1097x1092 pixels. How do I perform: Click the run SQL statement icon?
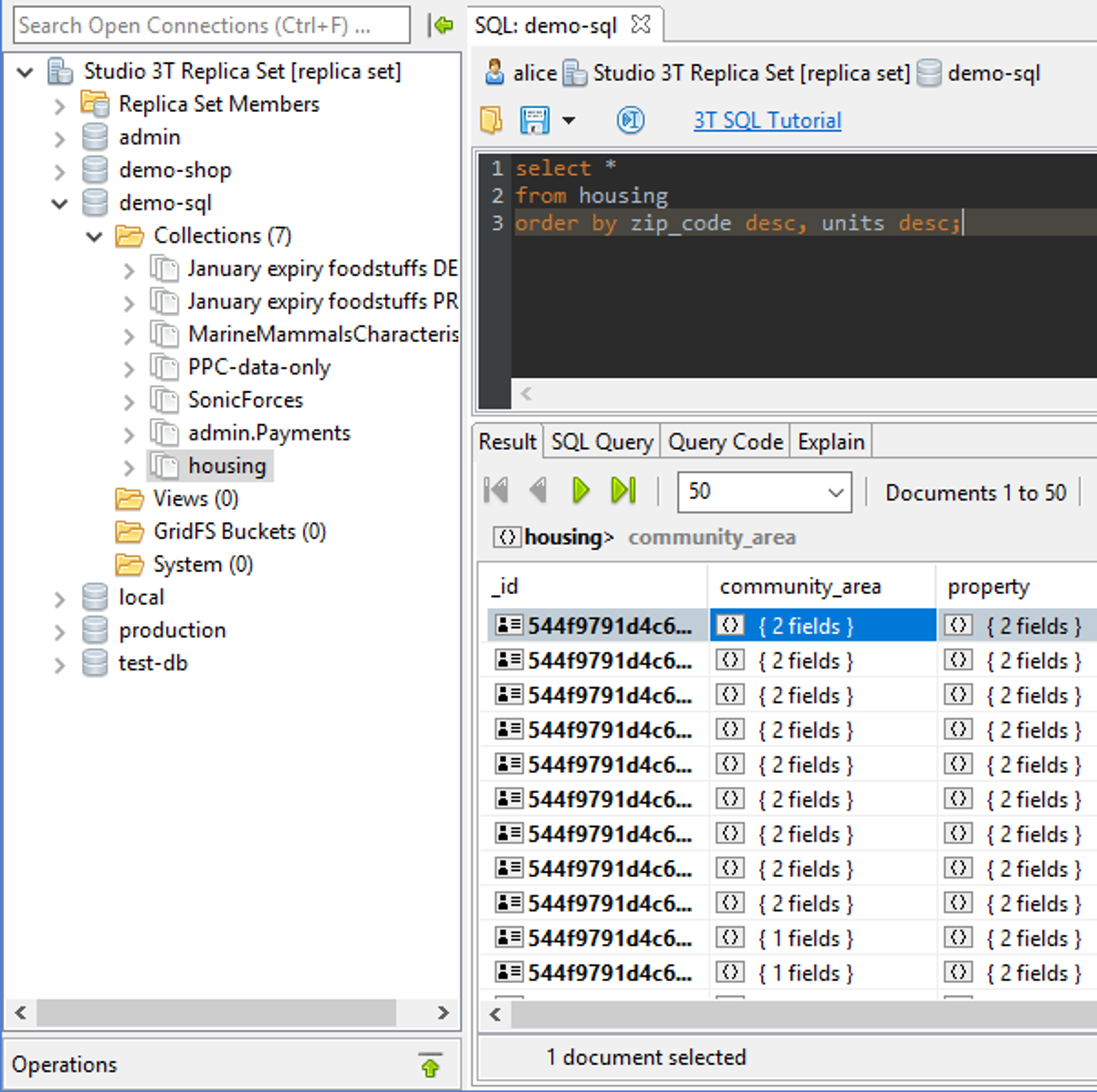(630, 120)
